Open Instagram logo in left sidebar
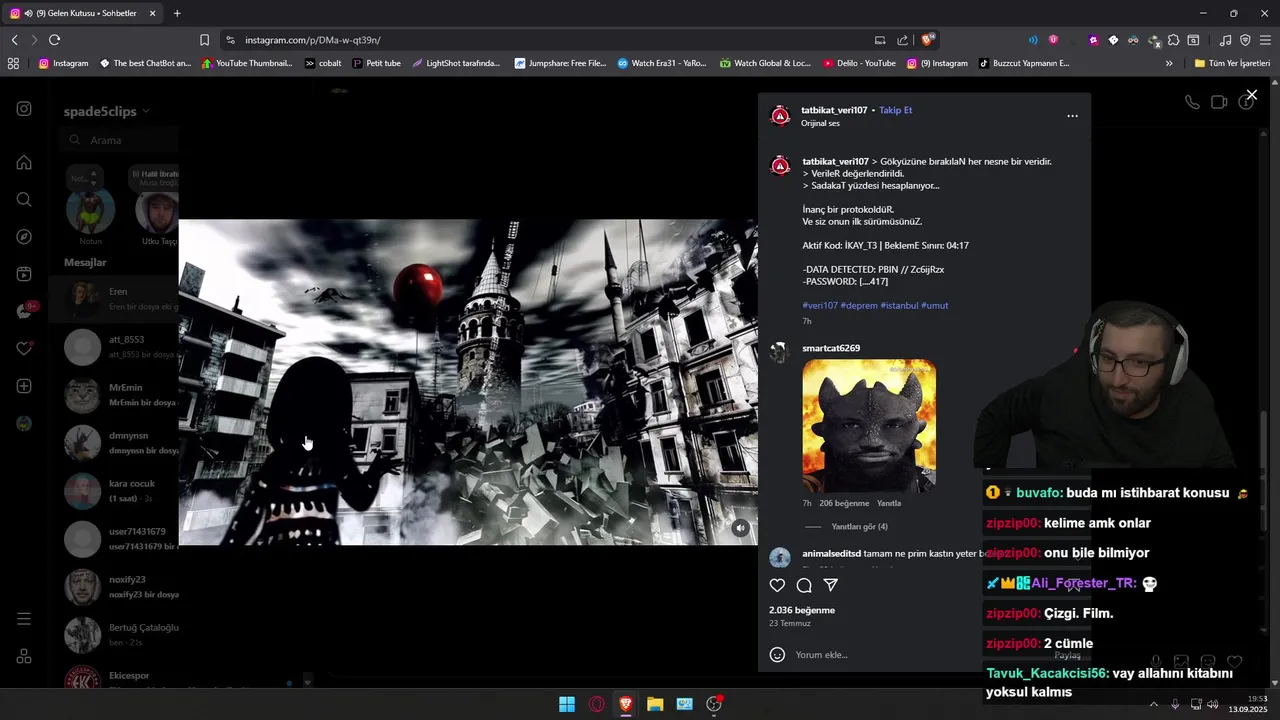 pyautogui.click(x=24, y=109)
